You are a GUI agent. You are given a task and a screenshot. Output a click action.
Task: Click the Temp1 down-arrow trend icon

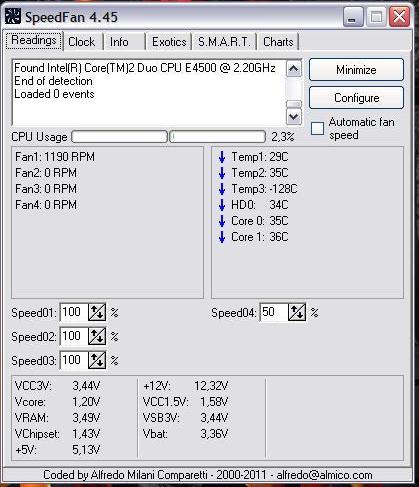[x=222, y=157]
